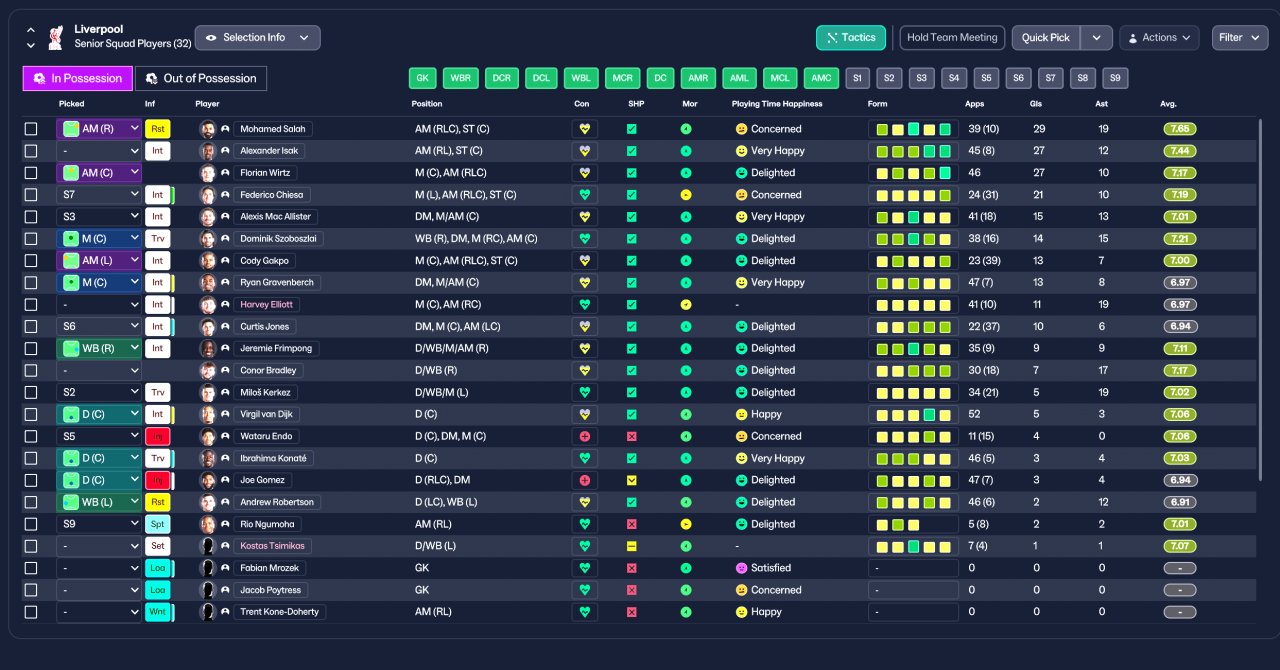Screen dimensions: 1280x670
Task: Select the In Possession tab
Action: (x=77, y=78)
